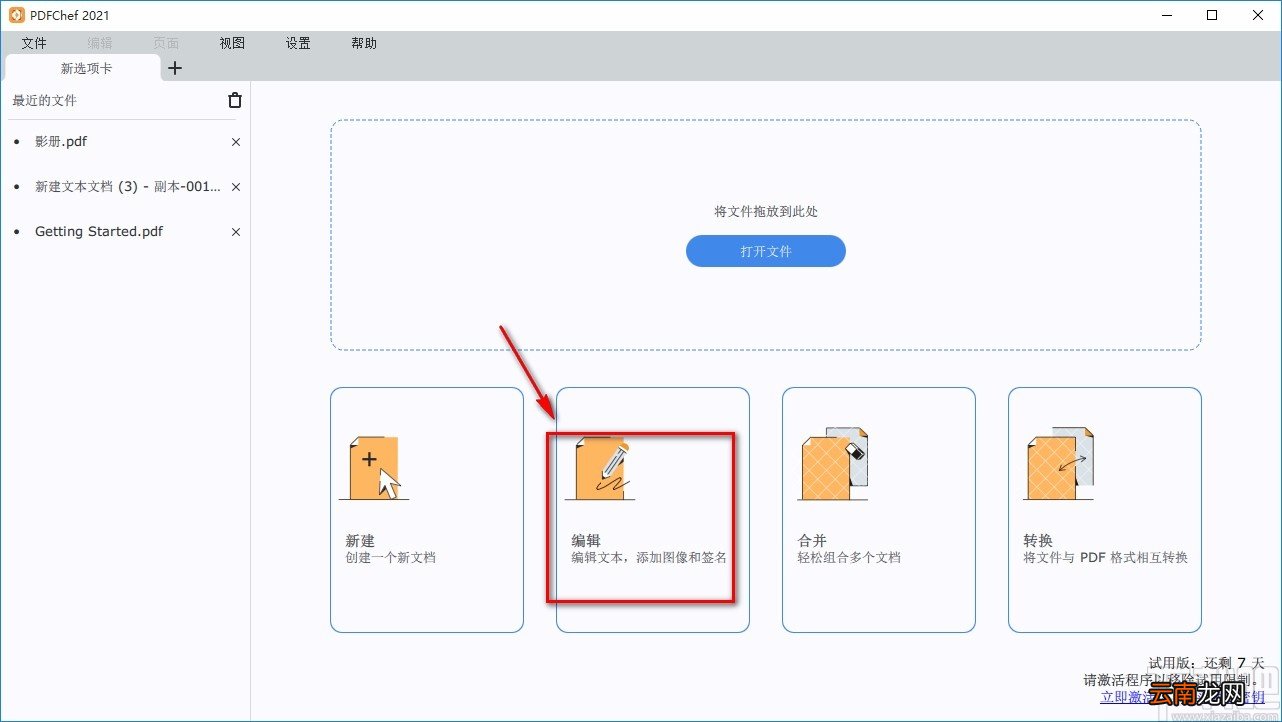Click the 新建 document icon
The image size is (1282, 722).
pos(374,468)
